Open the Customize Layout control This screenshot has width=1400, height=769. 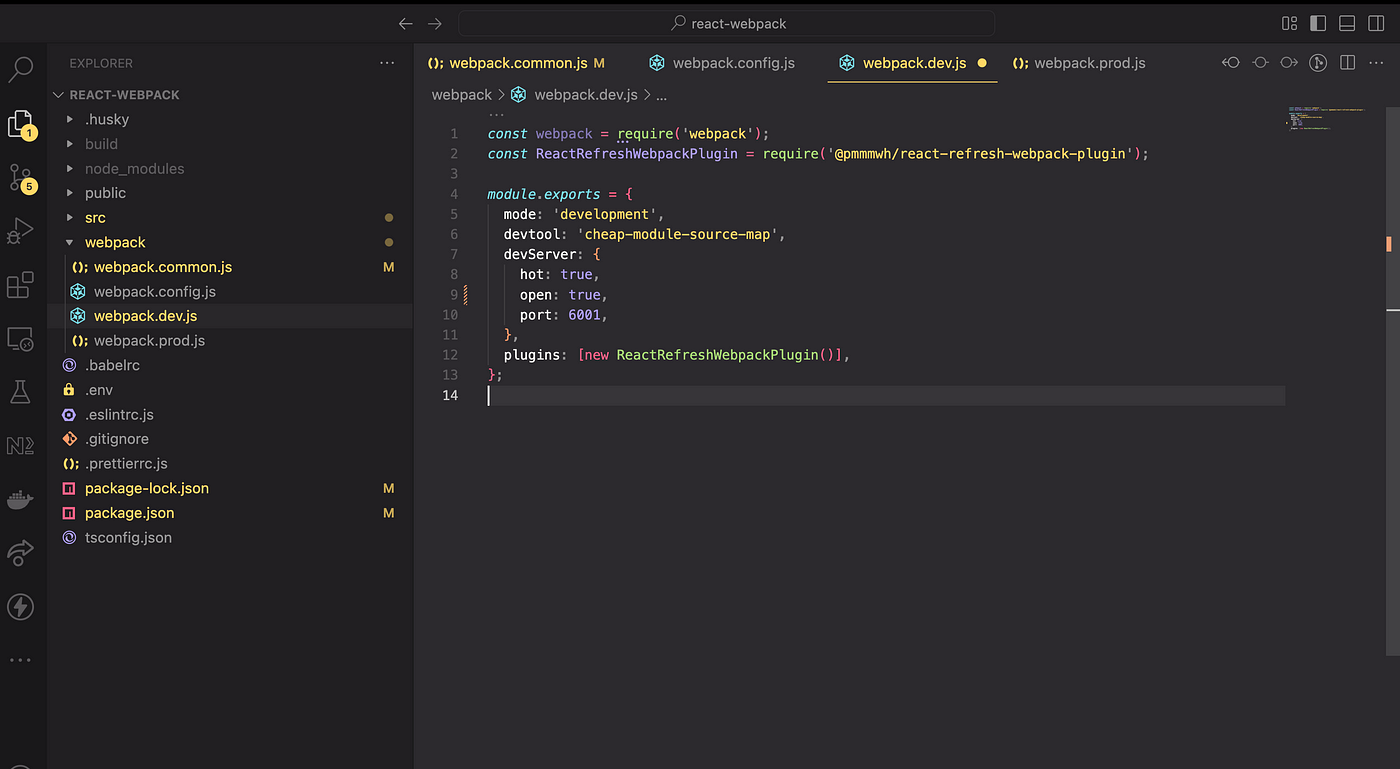tap(1289, 23)
